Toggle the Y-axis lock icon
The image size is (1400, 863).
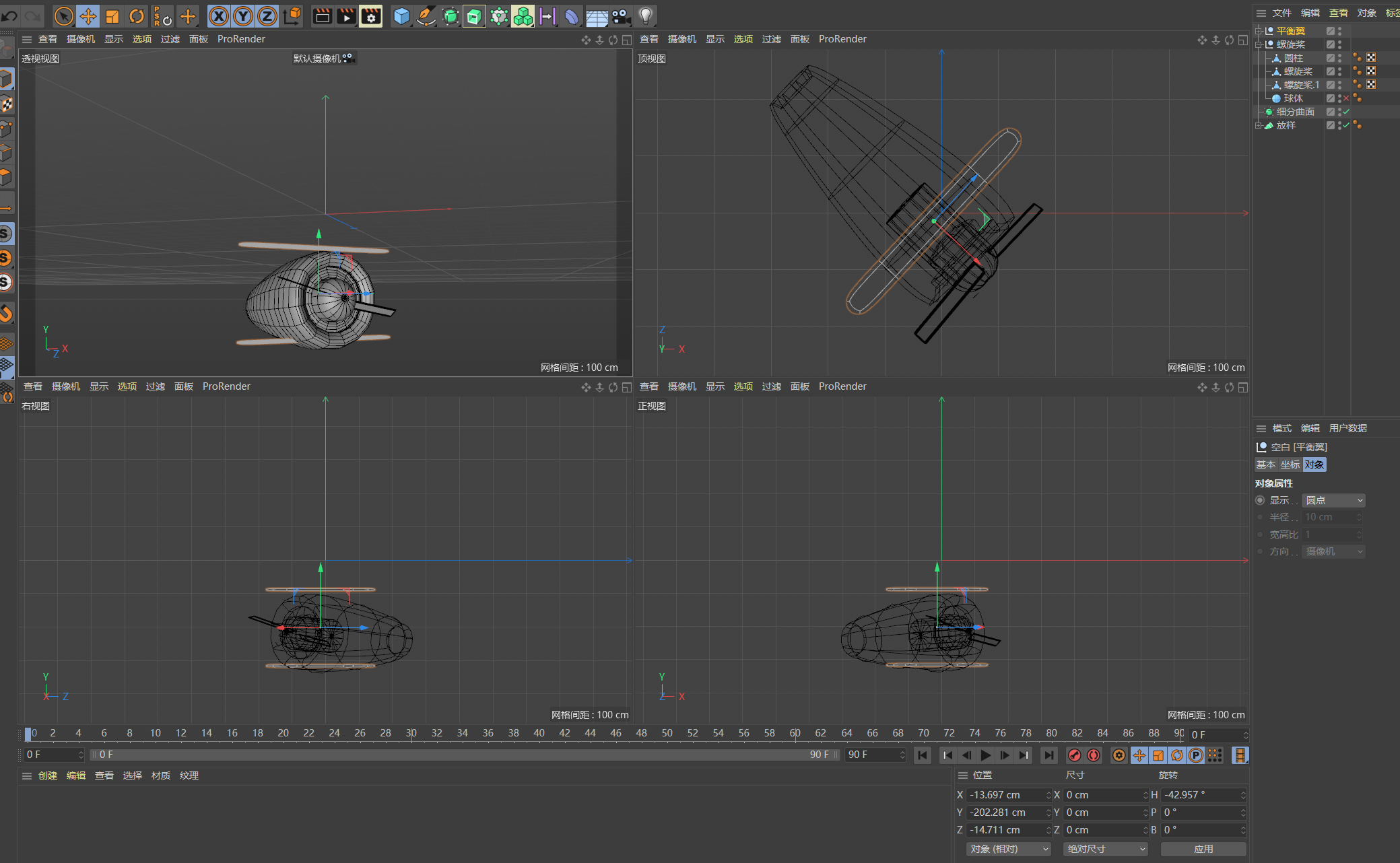pos(243,16)
